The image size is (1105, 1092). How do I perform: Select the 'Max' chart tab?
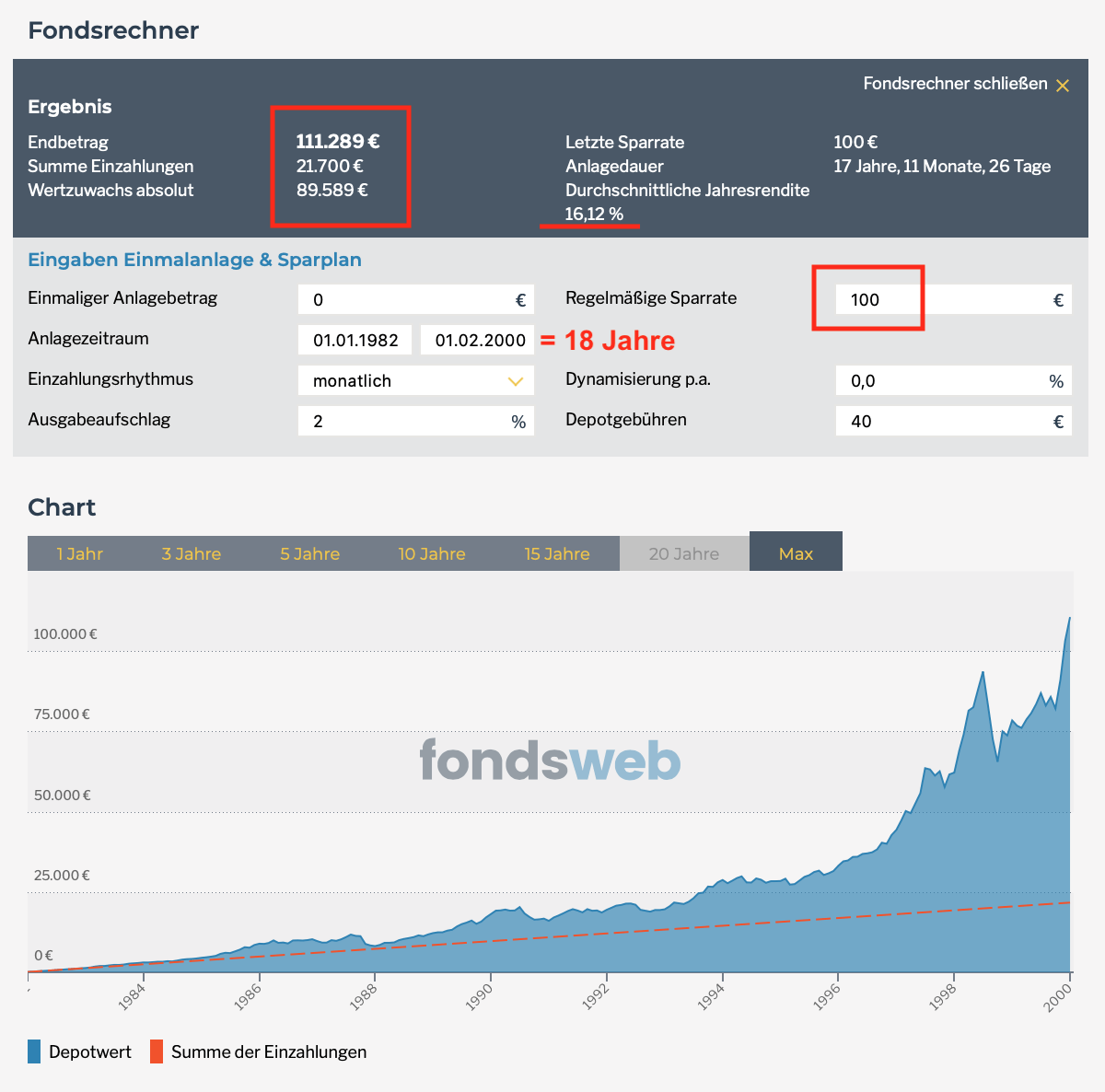pos(797,552)
